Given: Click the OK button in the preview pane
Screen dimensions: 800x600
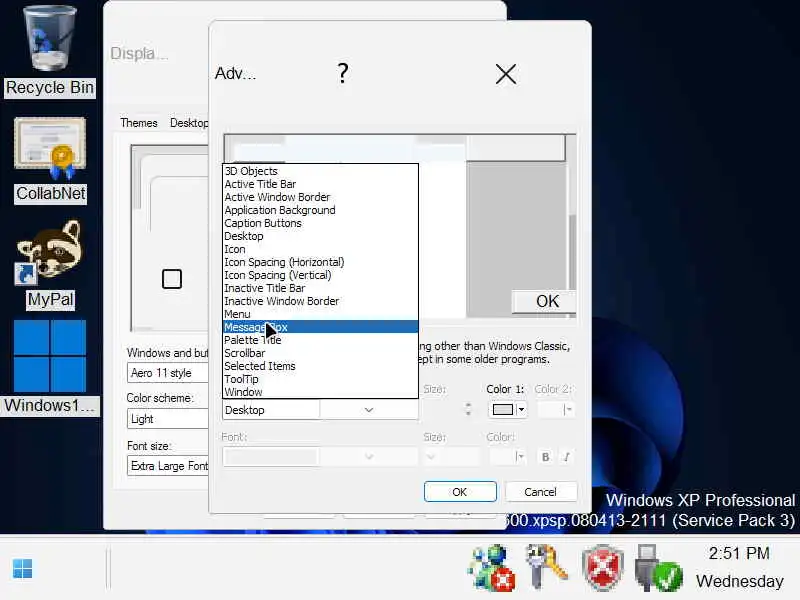Looking at the screenshot, I should (x=544, y=301).
